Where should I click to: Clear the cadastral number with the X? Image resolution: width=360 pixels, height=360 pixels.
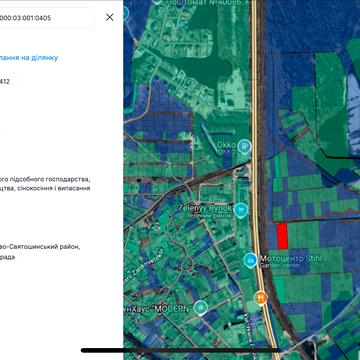[x=109, y=17]
